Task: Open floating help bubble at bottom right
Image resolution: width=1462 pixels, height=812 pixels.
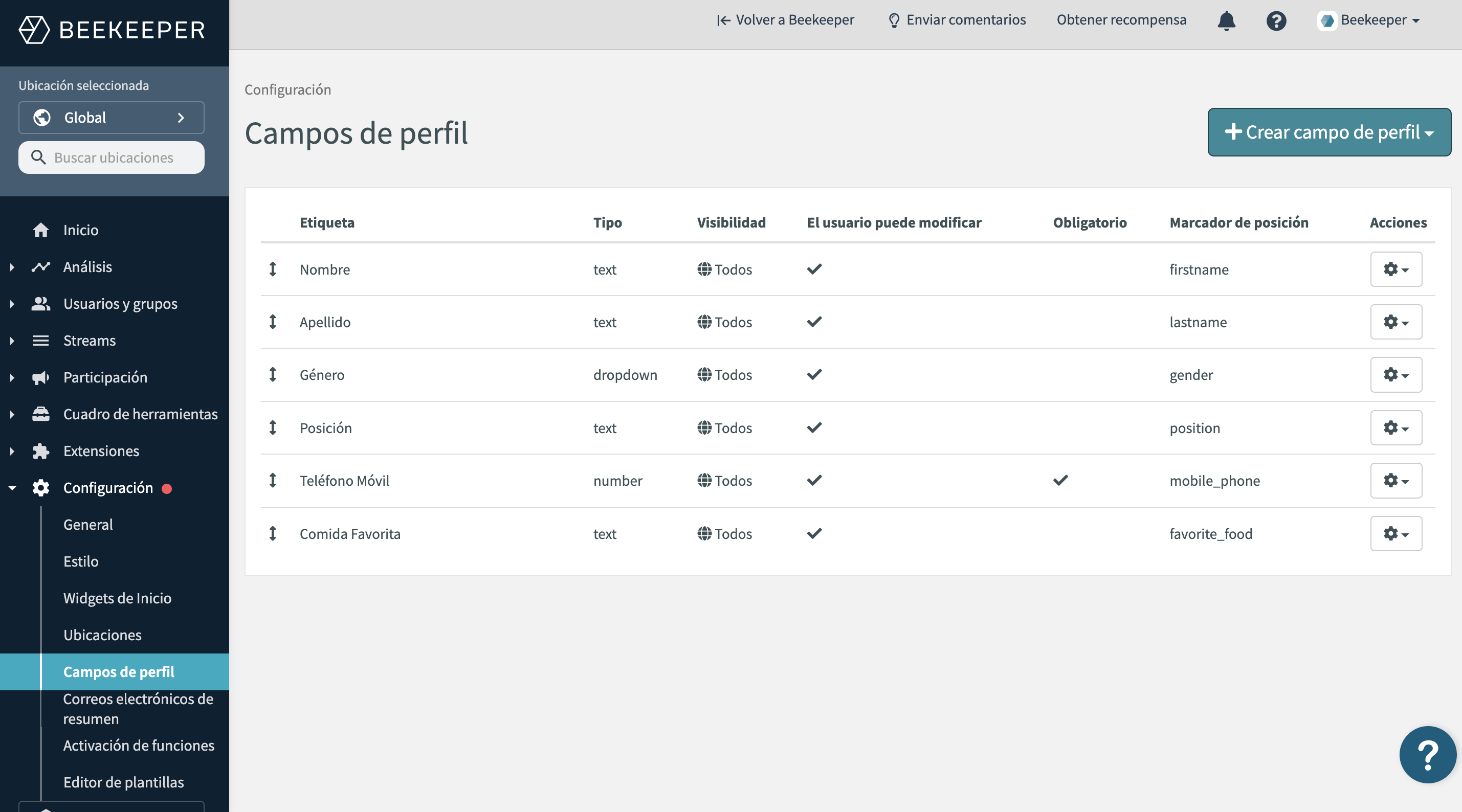Action: 1427,754
